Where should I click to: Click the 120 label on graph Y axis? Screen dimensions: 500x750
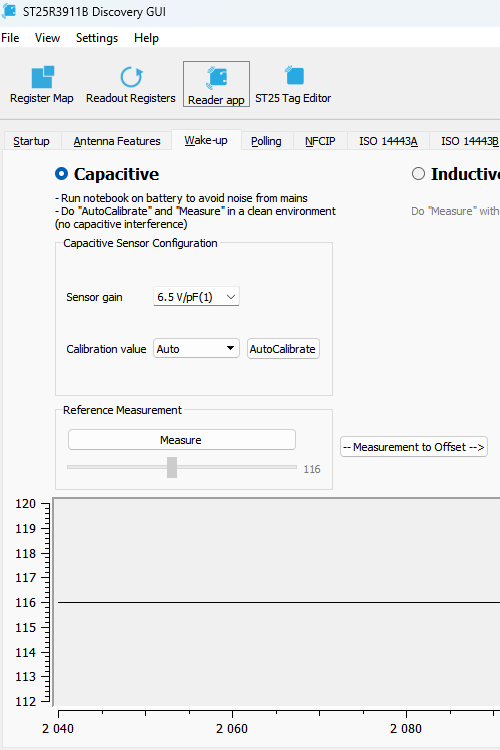[x=25, y=504]
